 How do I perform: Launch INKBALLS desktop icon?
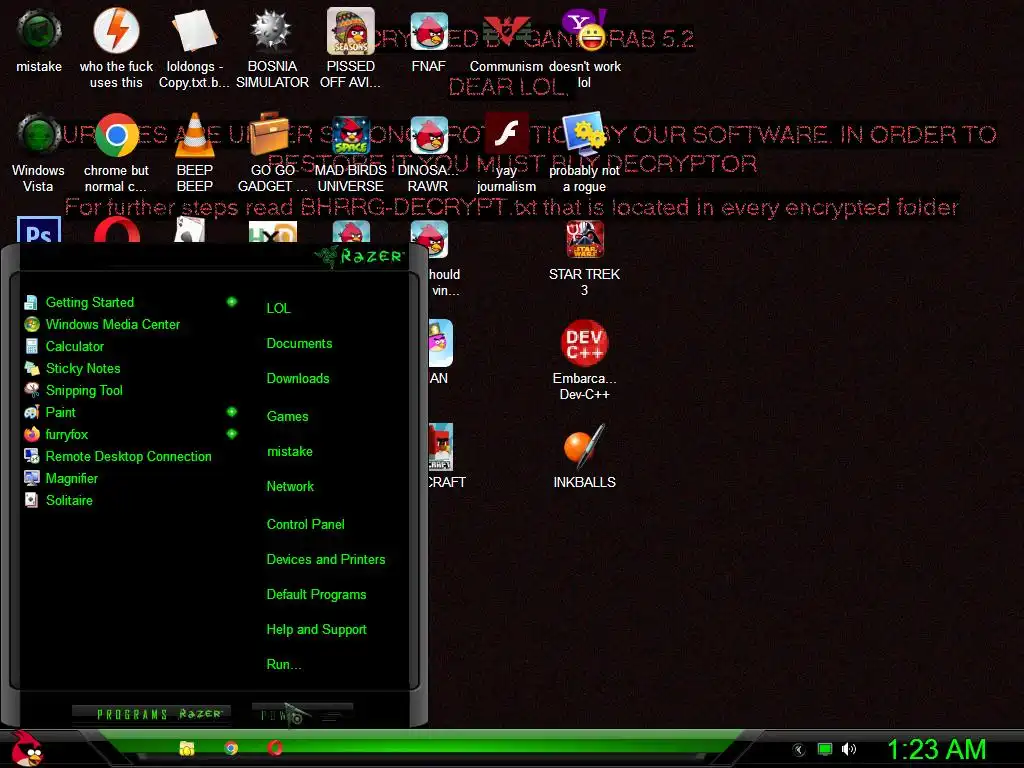pos(584,456)
